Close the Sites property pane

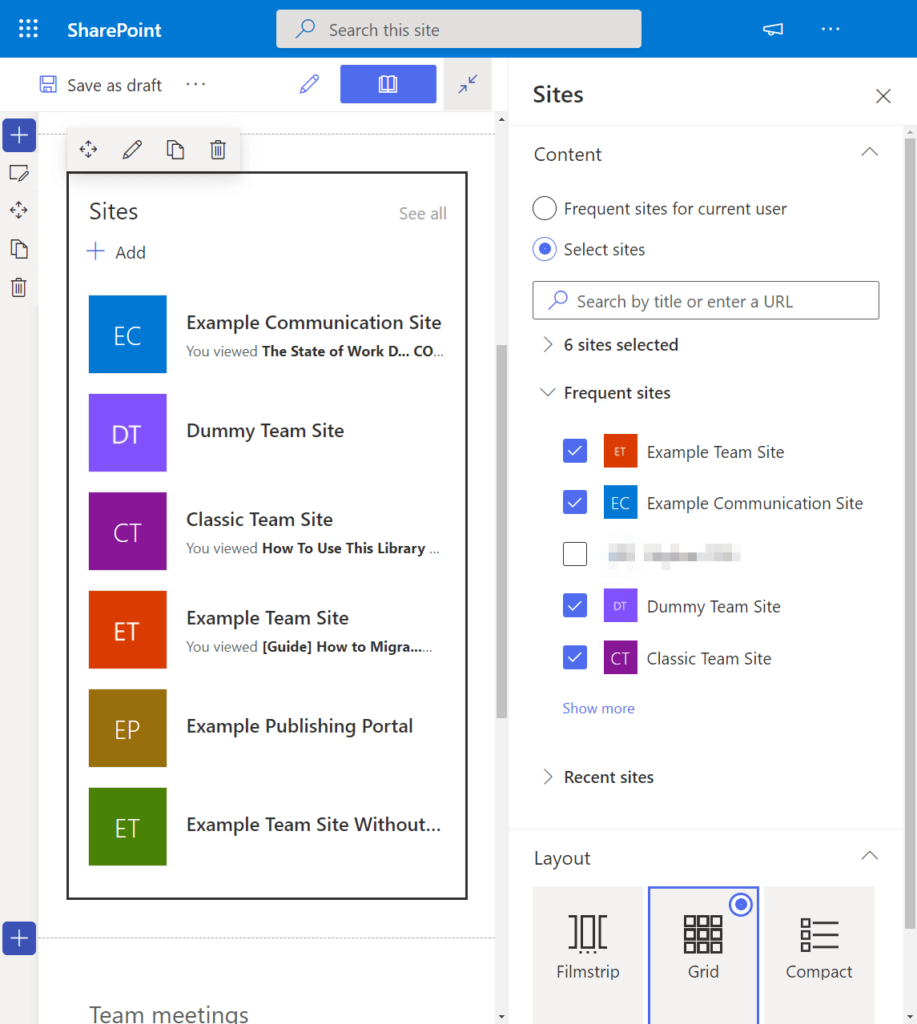point(883,96)
